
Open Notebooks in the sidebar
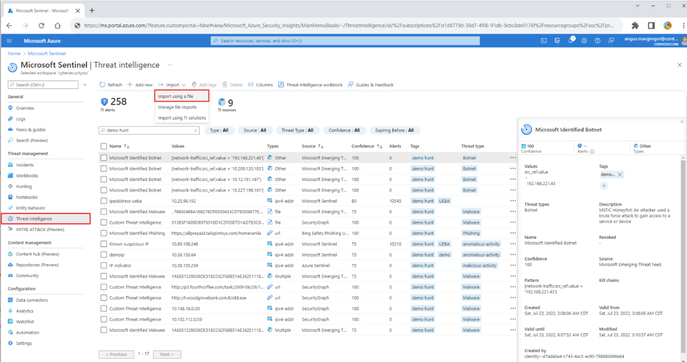(x=27, y=197)
